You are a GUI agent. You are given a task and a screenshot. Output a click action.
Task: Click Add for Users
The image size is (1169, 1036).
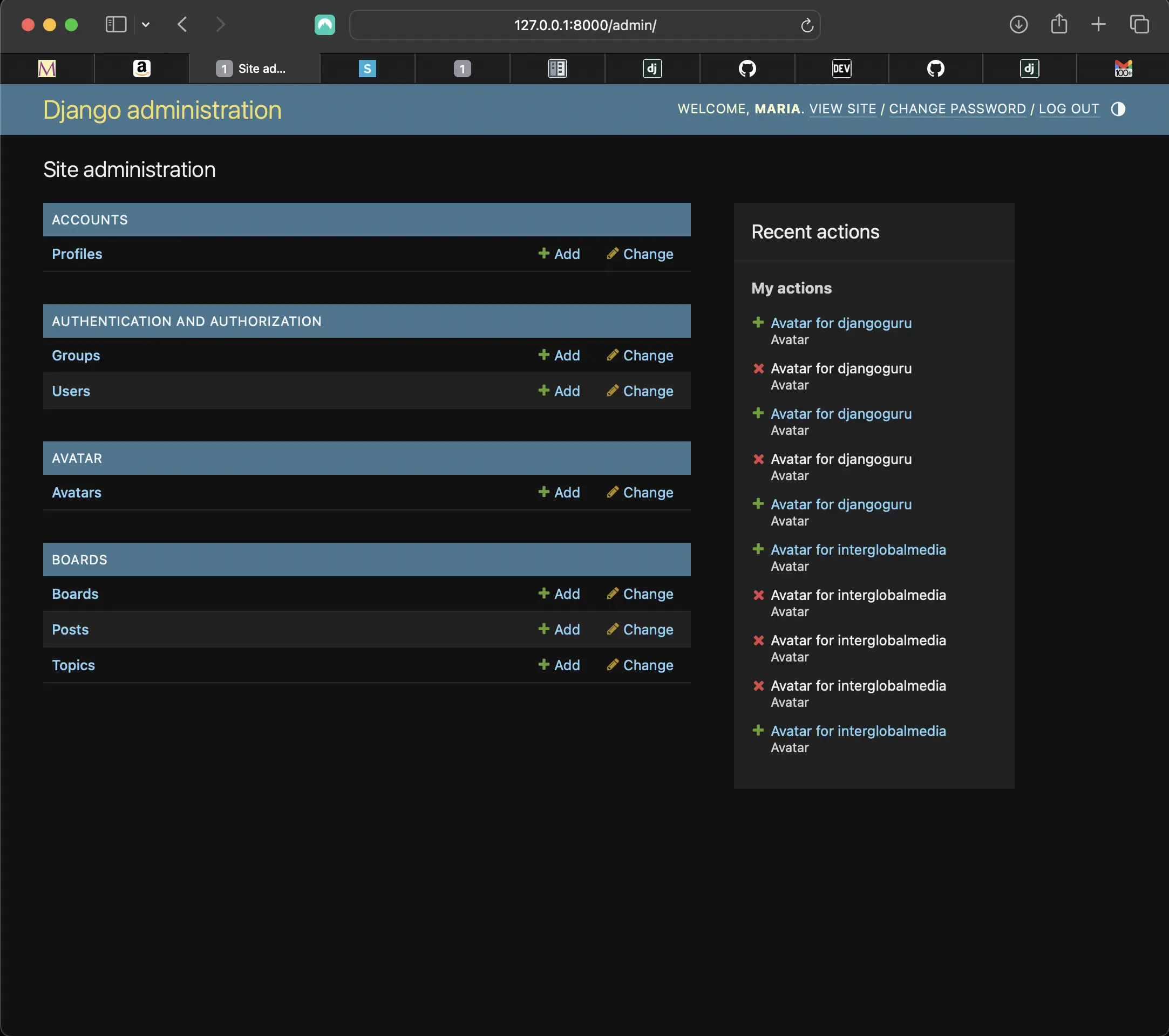point(559,391)
